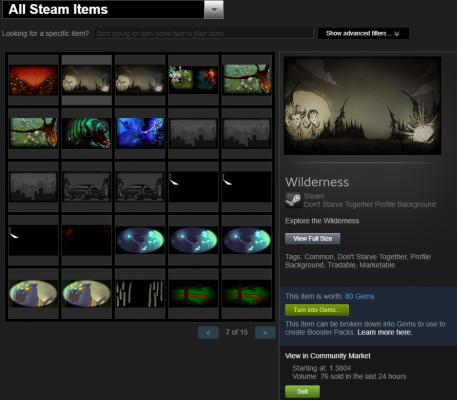Select the first green field path item
The height and width of the screenshot is (400, 457).
(x=193, y=293)
